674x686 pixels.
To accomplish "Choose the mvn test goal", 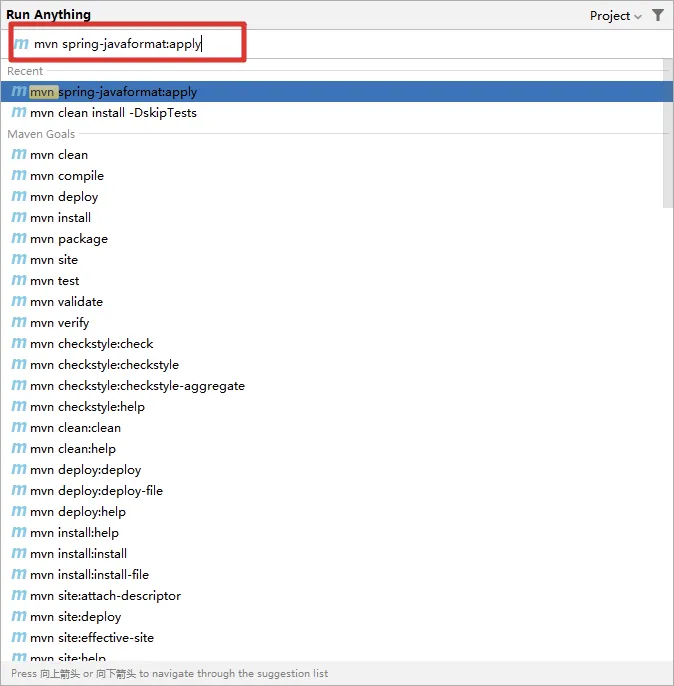I will (332, 281).
